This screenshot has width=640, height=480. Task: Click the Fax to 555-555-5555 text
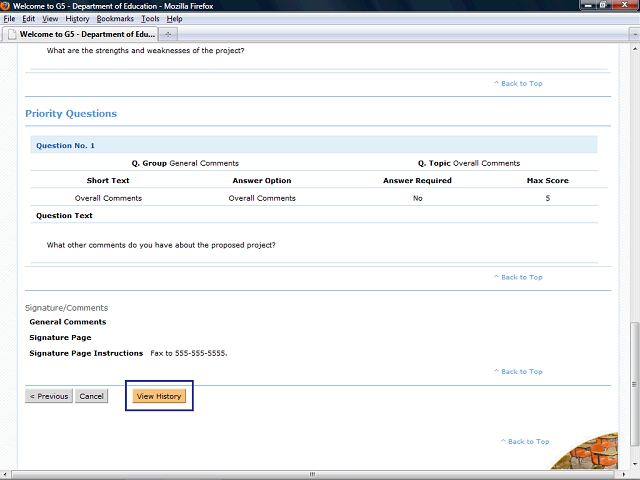pyautogui.click(x=189, y=353)
